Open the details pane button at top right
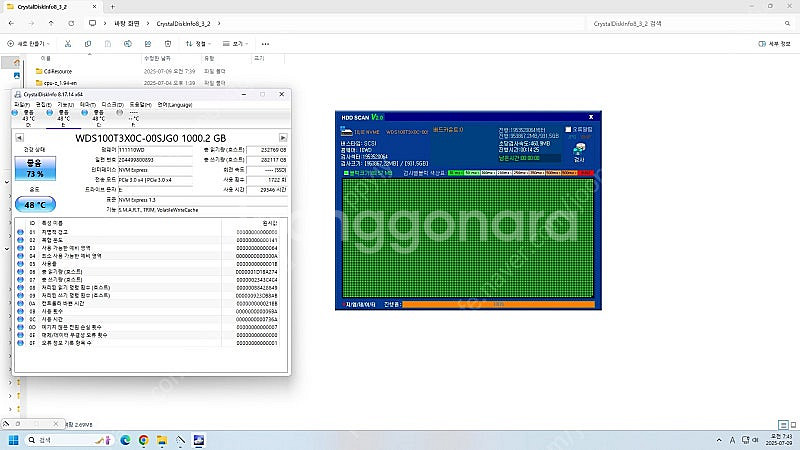This screenshot has height=450, width=800. tap(774, 44)
